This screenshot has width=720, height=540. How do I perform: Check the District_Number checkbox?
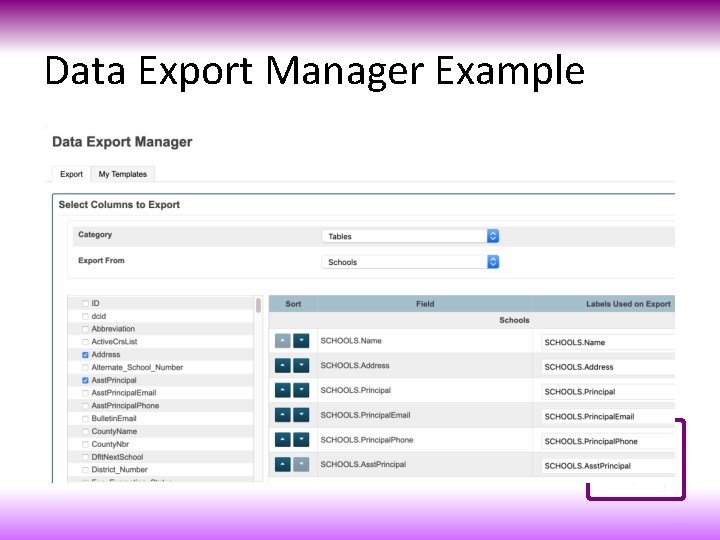click(x=85, y=470)
